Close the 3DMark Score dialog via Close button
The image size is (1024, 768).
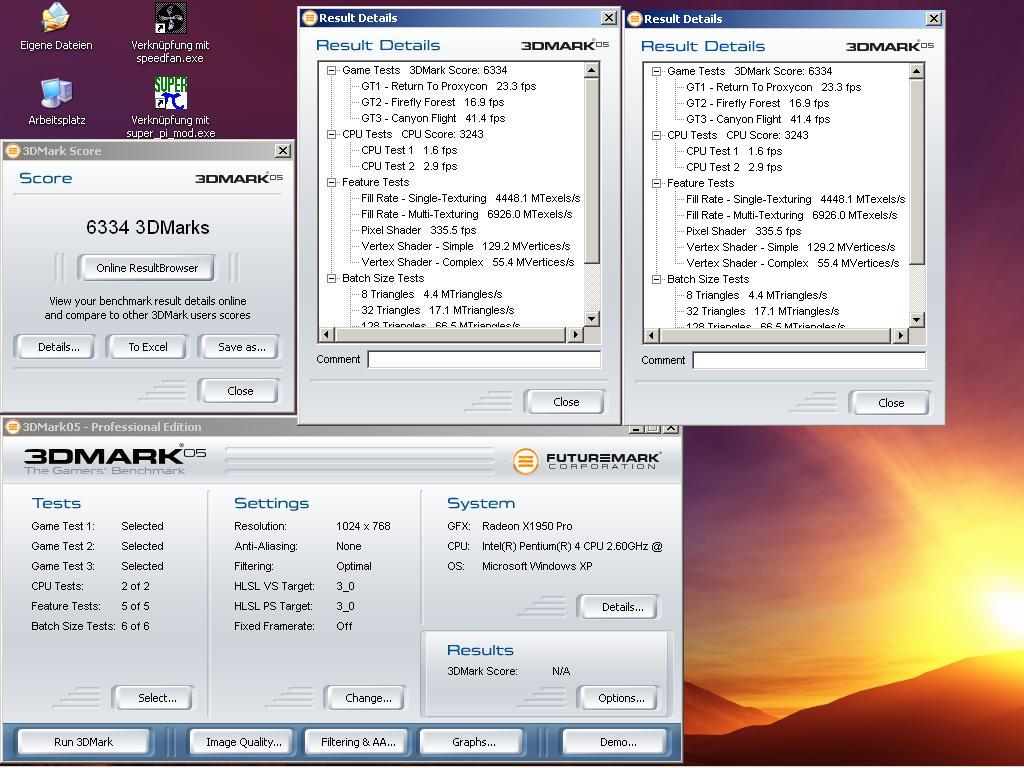240,391
